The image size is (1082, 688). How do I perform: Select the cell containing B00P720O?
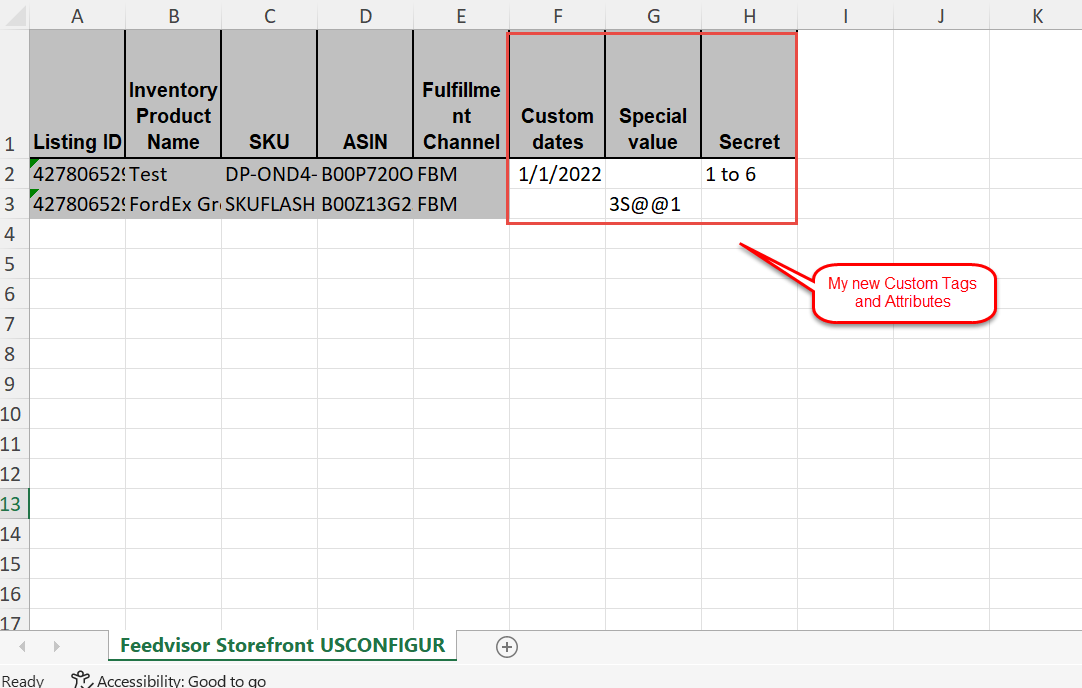coord(365,174)
